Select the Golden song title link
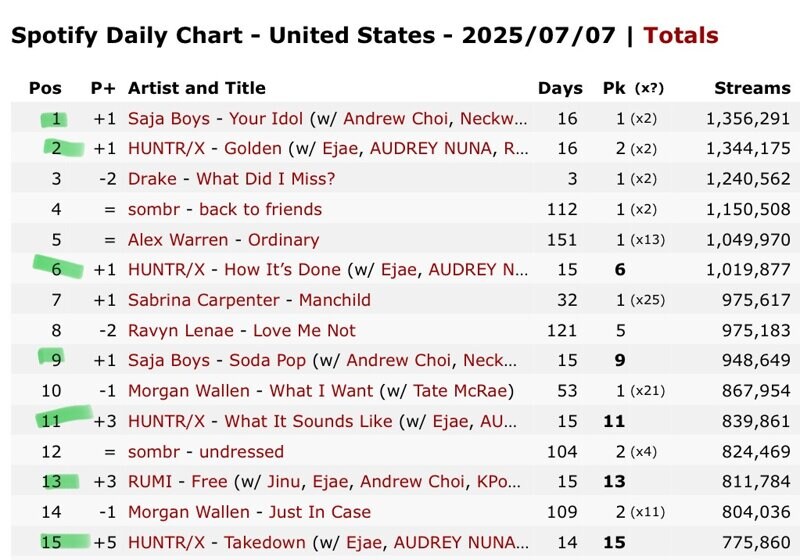 (x=253, y=148)
